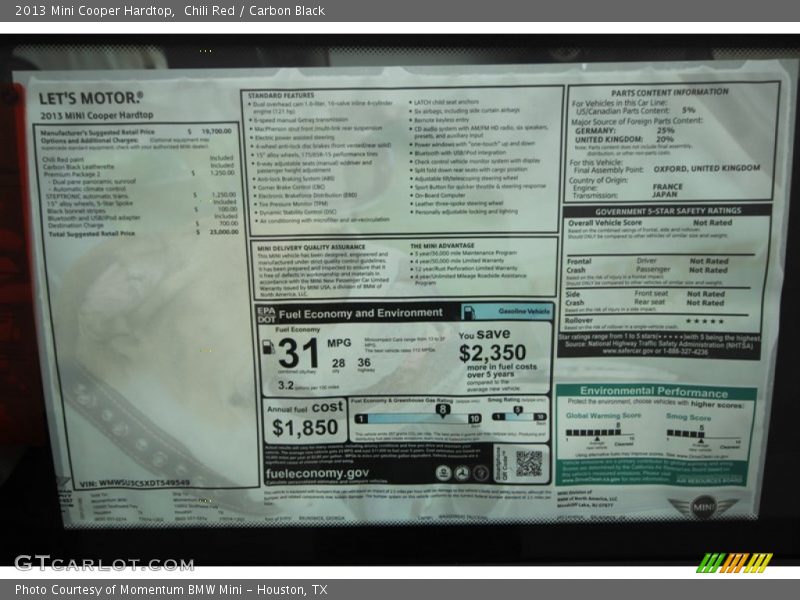Click the pump icon beside "Gasoline Vehicle"
Viewport: 800px width, 600px height.
pos(469,312)
